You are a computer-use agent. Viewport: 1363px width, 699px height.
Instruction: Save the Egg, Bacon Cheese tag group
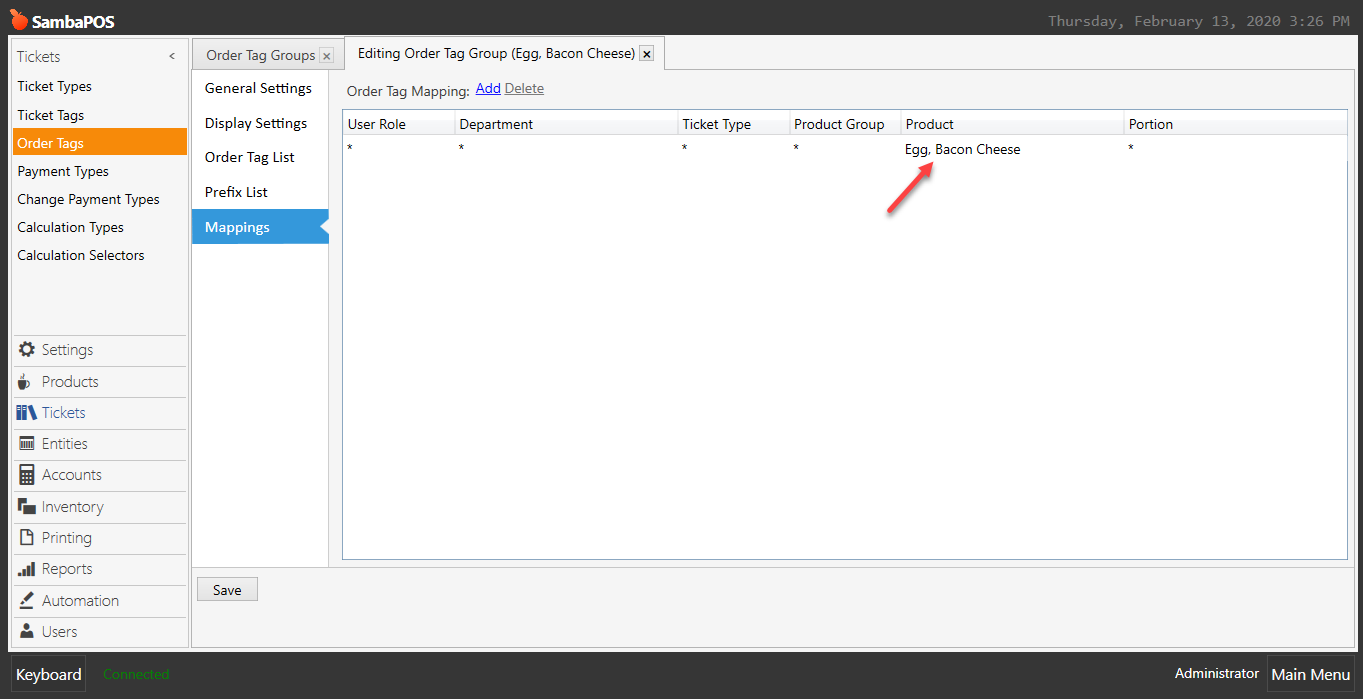coord(226,588)
